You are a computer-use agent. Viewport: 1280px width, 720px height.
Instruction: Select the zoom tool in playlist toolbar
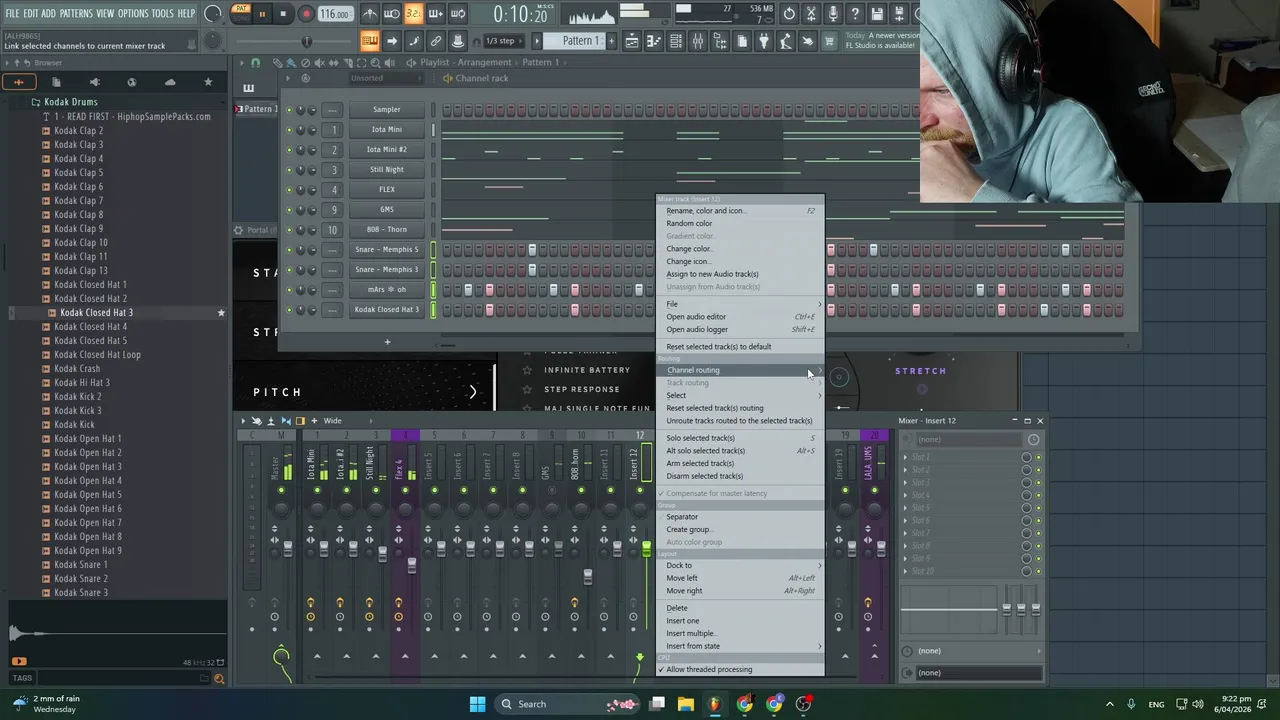click(376, 62)
